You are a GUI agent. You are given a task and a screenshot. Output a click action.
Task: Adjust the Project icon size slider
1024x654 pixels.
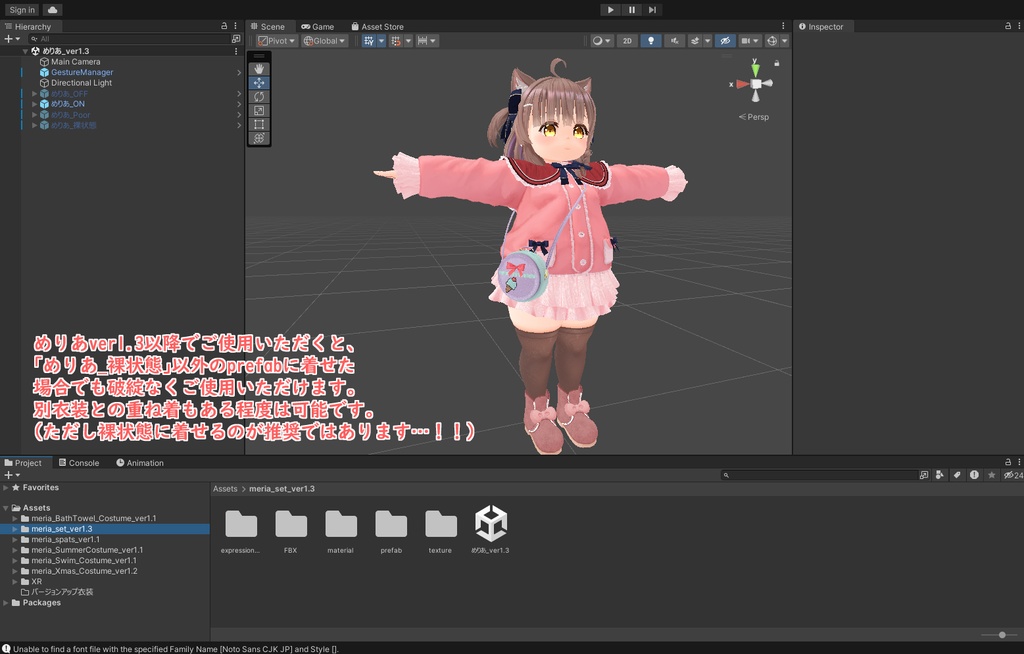tap(1003, 633)
